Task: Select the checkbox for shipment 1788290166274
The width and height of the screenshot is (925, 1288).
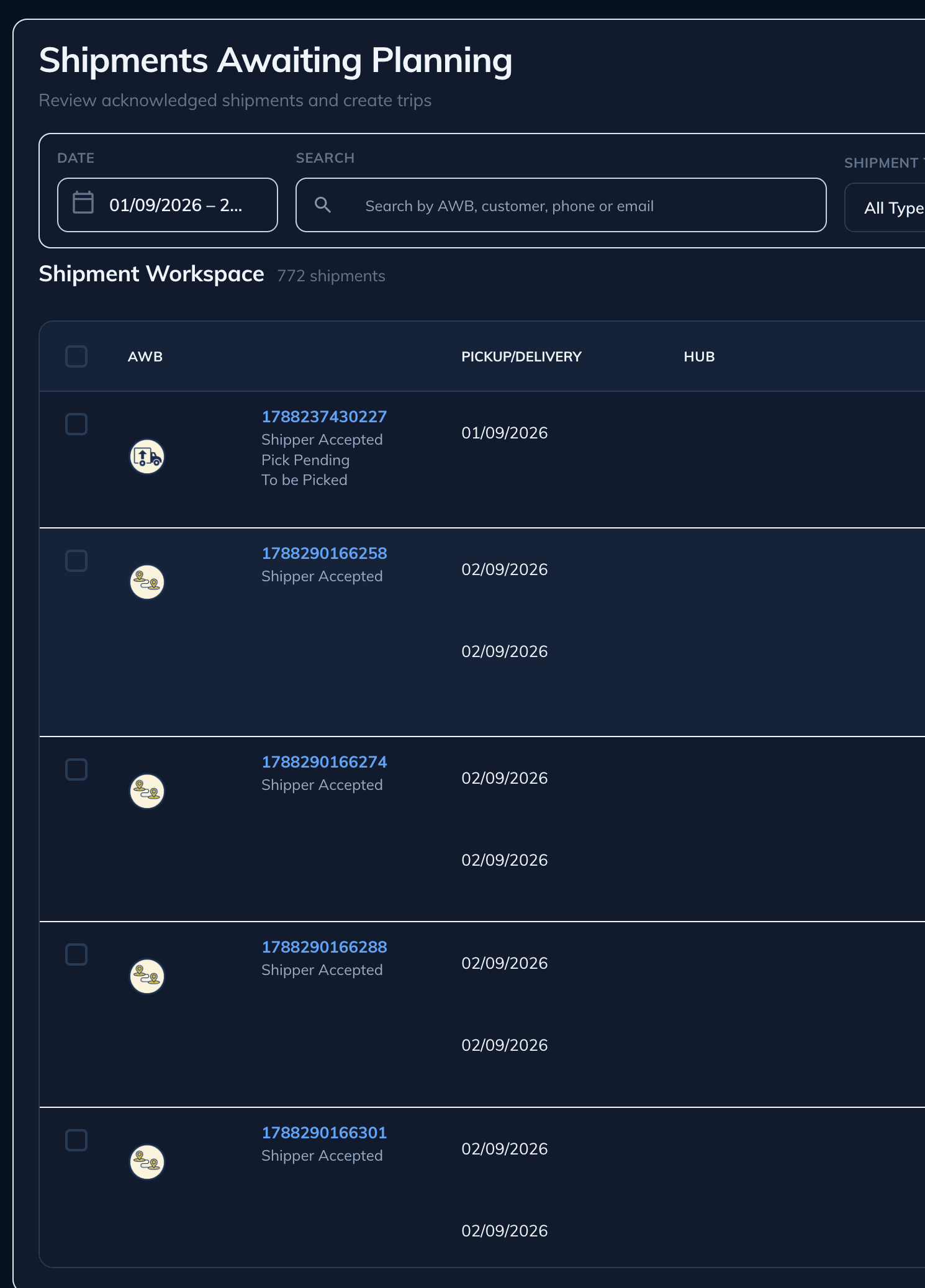Action: pos(76,769)
